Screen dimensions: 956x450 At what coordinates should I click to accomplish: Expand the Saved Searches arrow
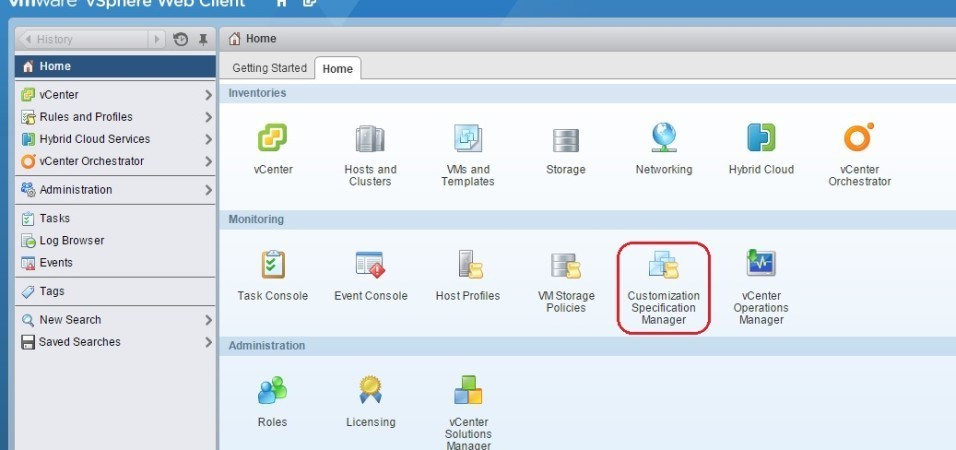click(209, 342)
